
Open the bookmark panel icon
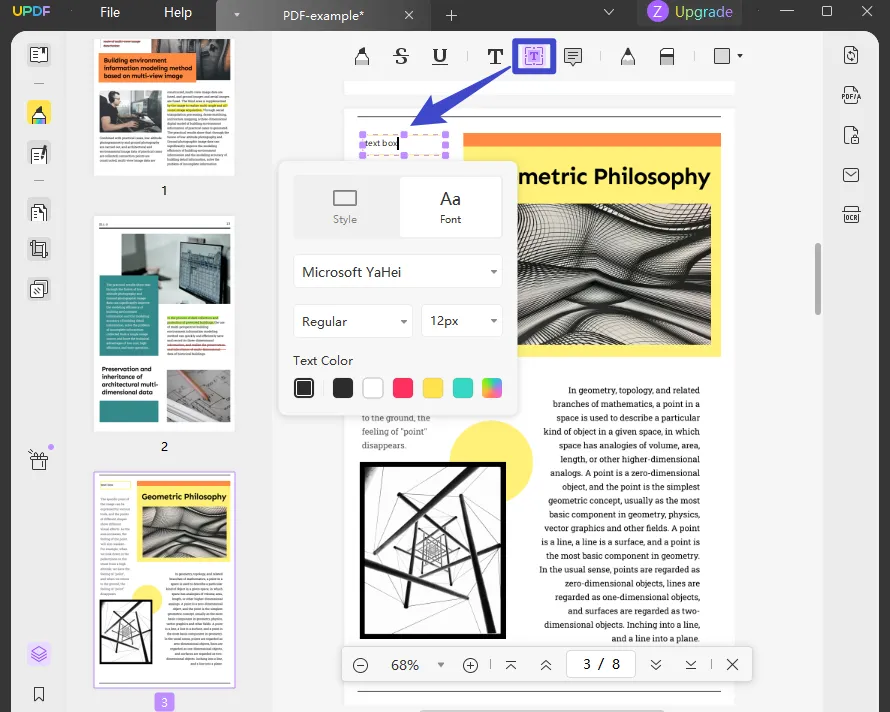(x=39, y=693)
